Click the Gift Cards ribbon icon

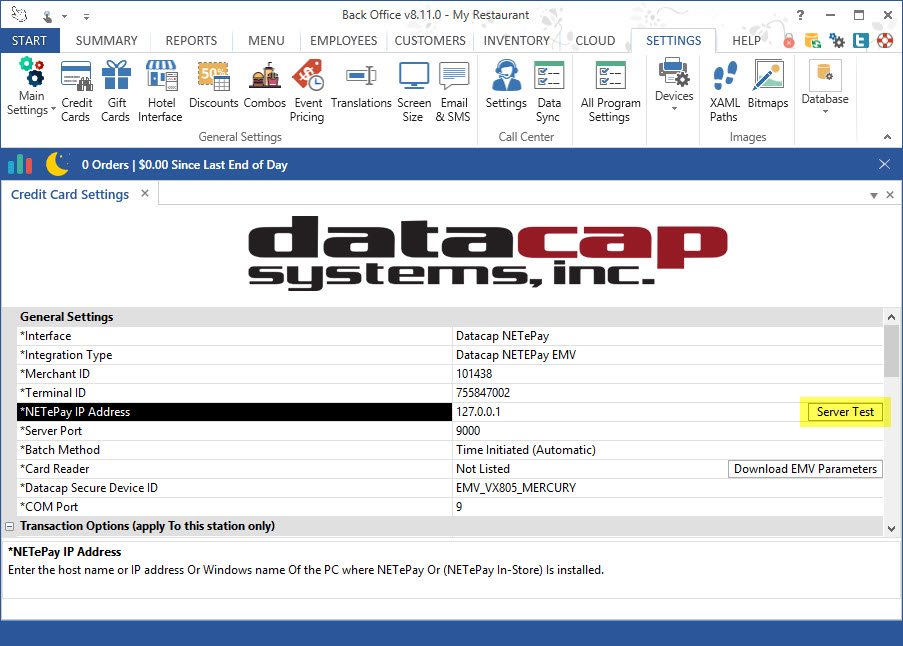[115, 90]
